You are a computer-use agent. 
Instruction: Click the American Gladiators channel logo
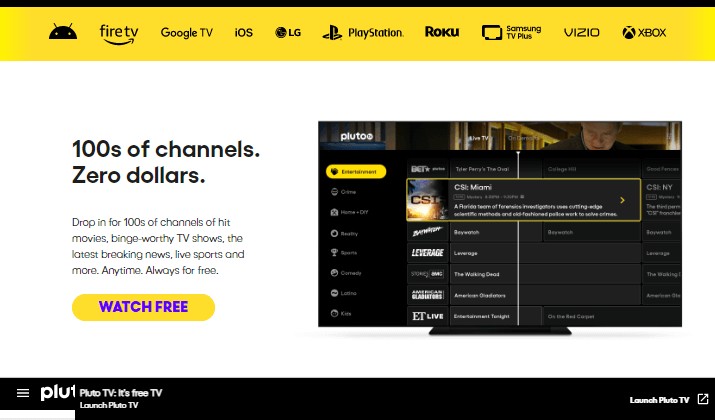[428, 295]
